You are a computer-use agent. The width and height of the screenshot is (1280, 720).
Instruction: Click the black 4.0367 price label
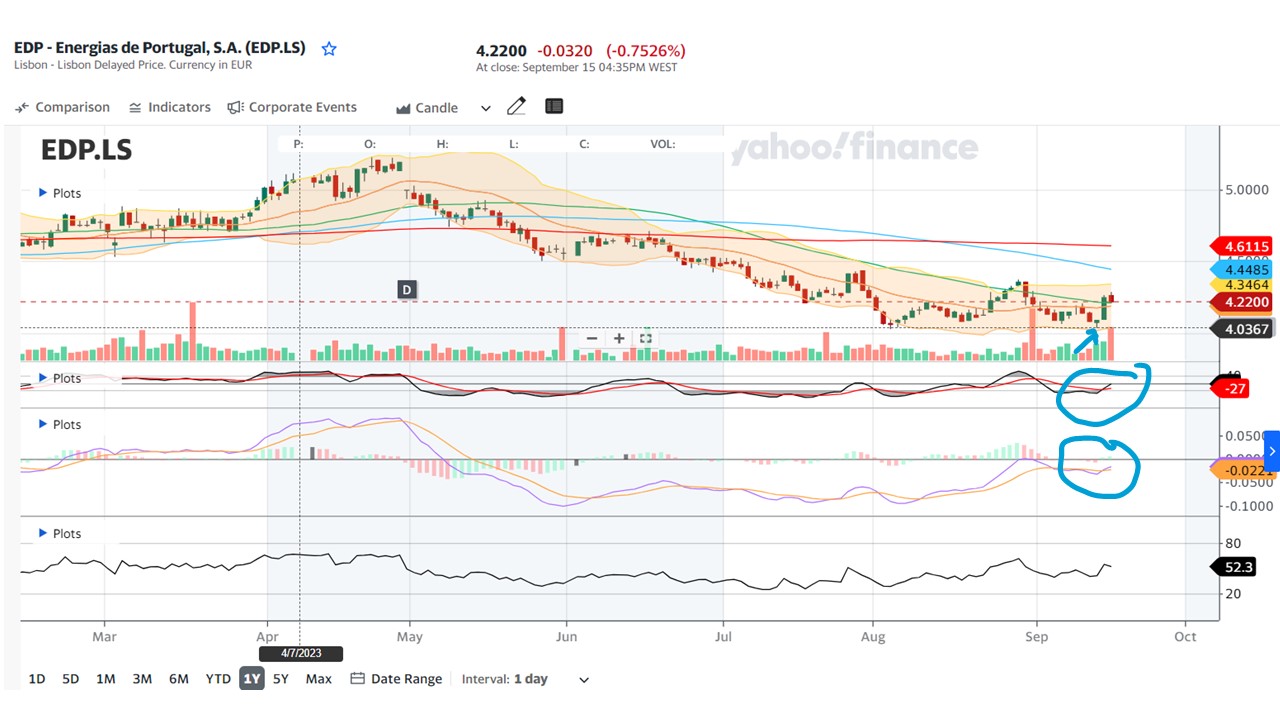click(1242, 328)
